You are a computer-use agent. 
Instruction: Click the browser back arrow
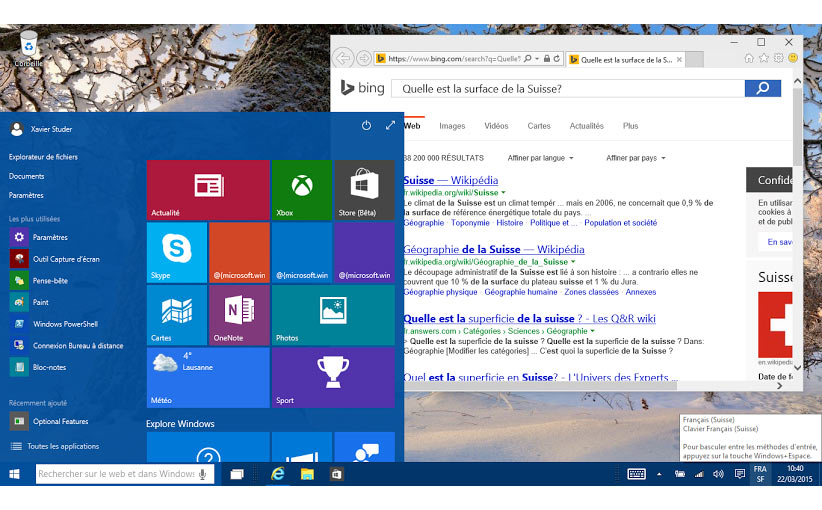(343, 58)
